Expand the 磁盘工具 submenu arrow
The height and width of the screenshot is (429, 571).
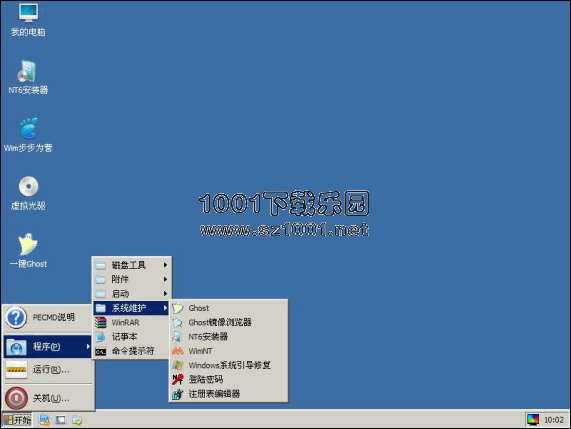click(165, 265)
